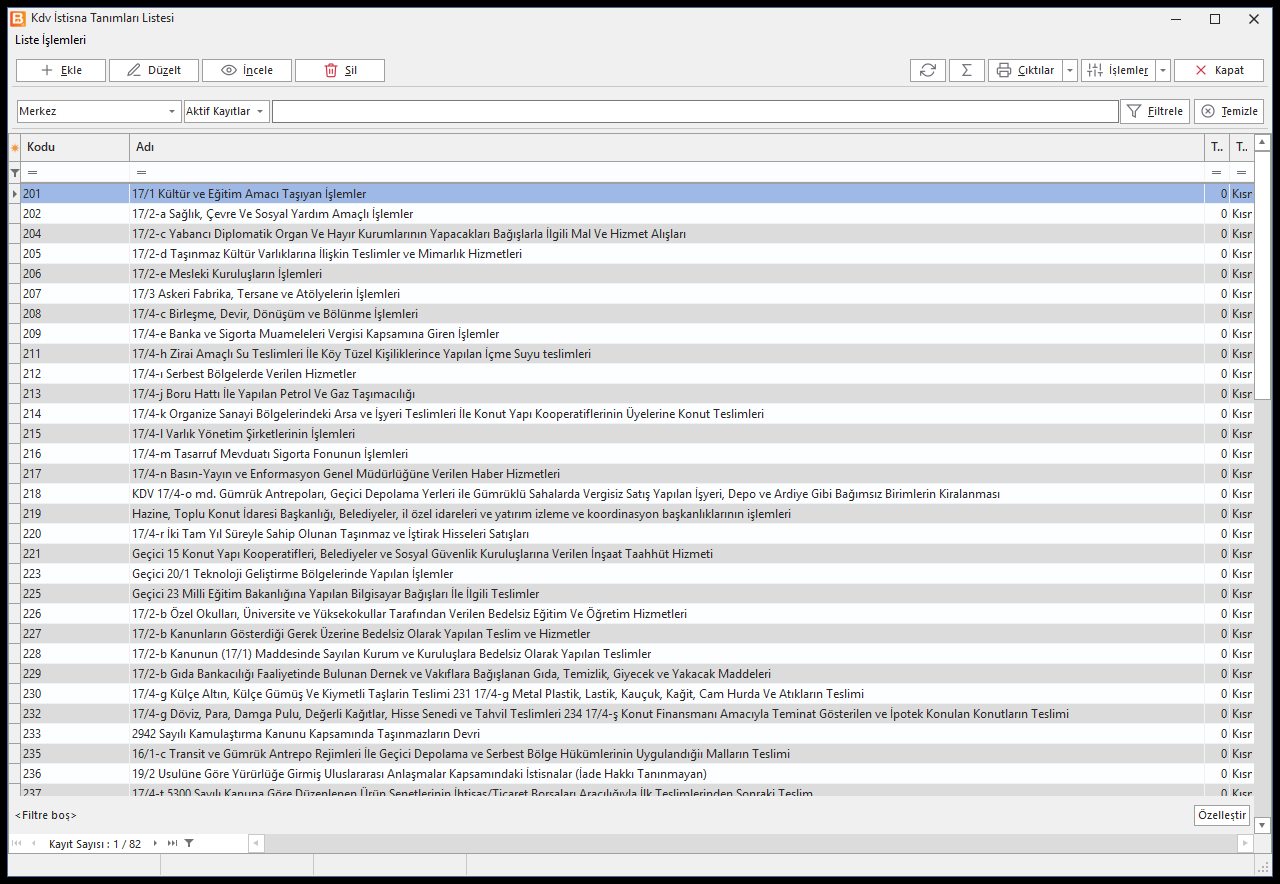Click the sigma totals icon
Screen dimensions: 1280x884
pos(966,70)
